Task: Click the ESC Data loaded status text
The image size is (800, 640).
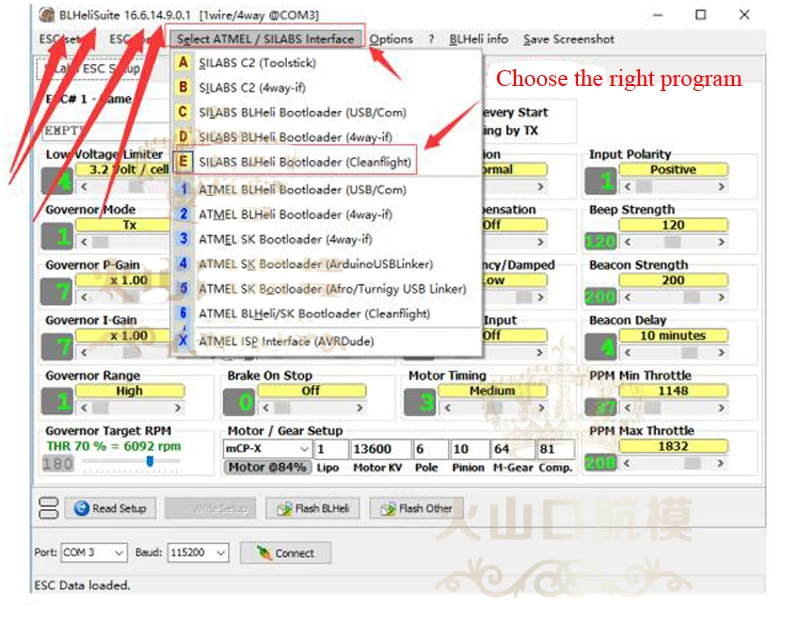Action: pos(82,585)
